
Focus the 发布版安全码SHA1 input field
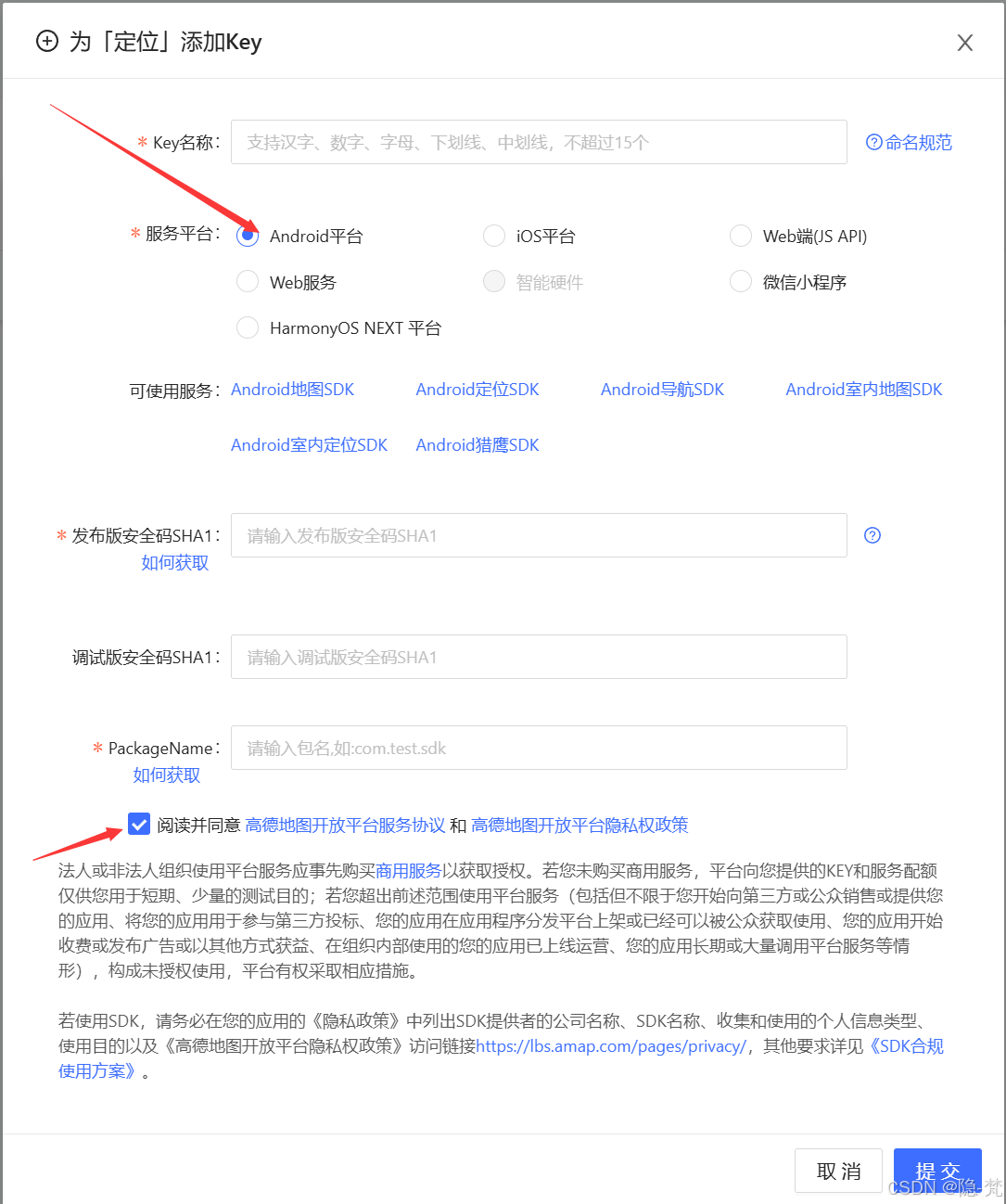pos(539,535)
